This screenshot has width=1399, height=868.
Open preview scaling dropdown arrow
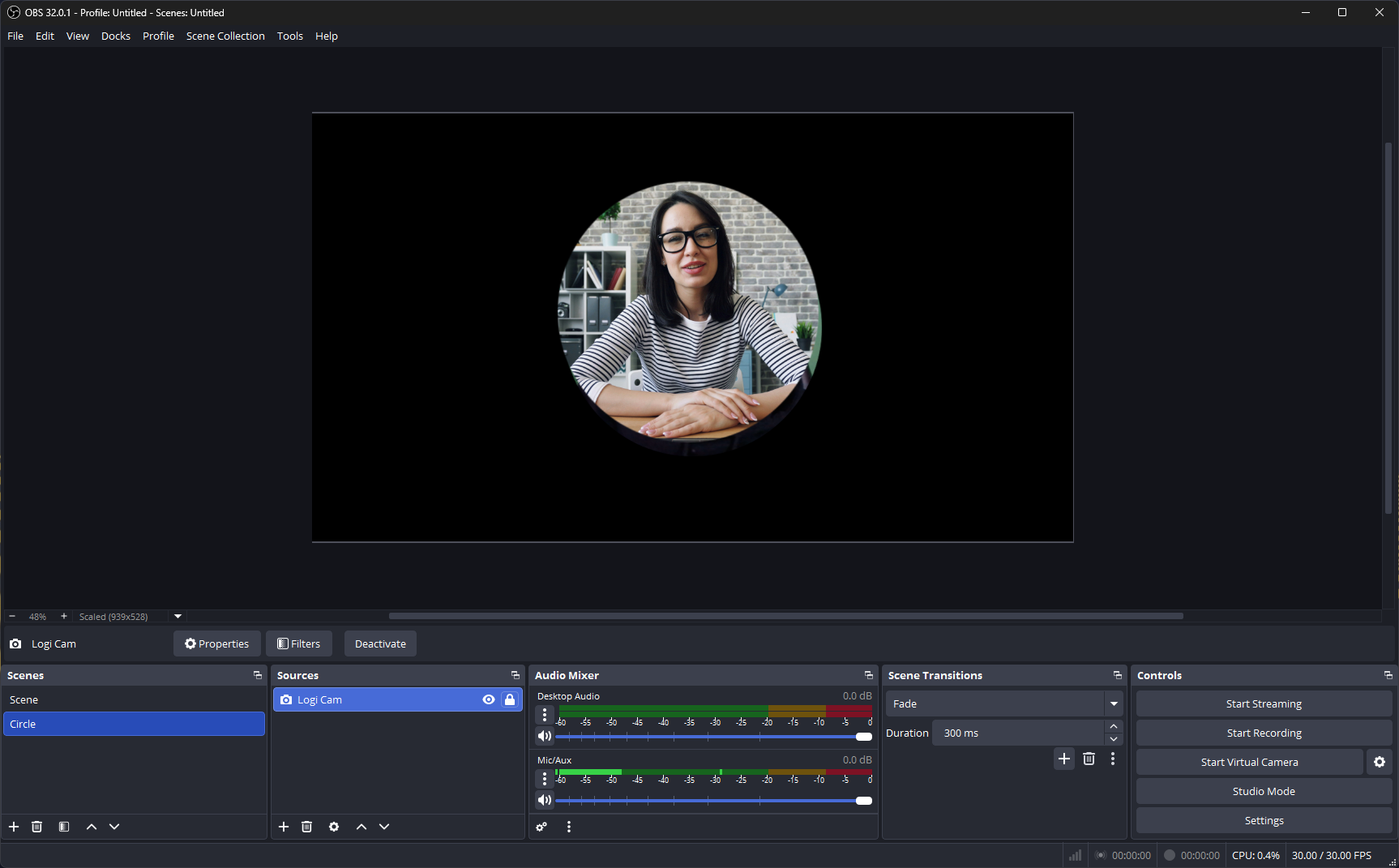point(178,616)
